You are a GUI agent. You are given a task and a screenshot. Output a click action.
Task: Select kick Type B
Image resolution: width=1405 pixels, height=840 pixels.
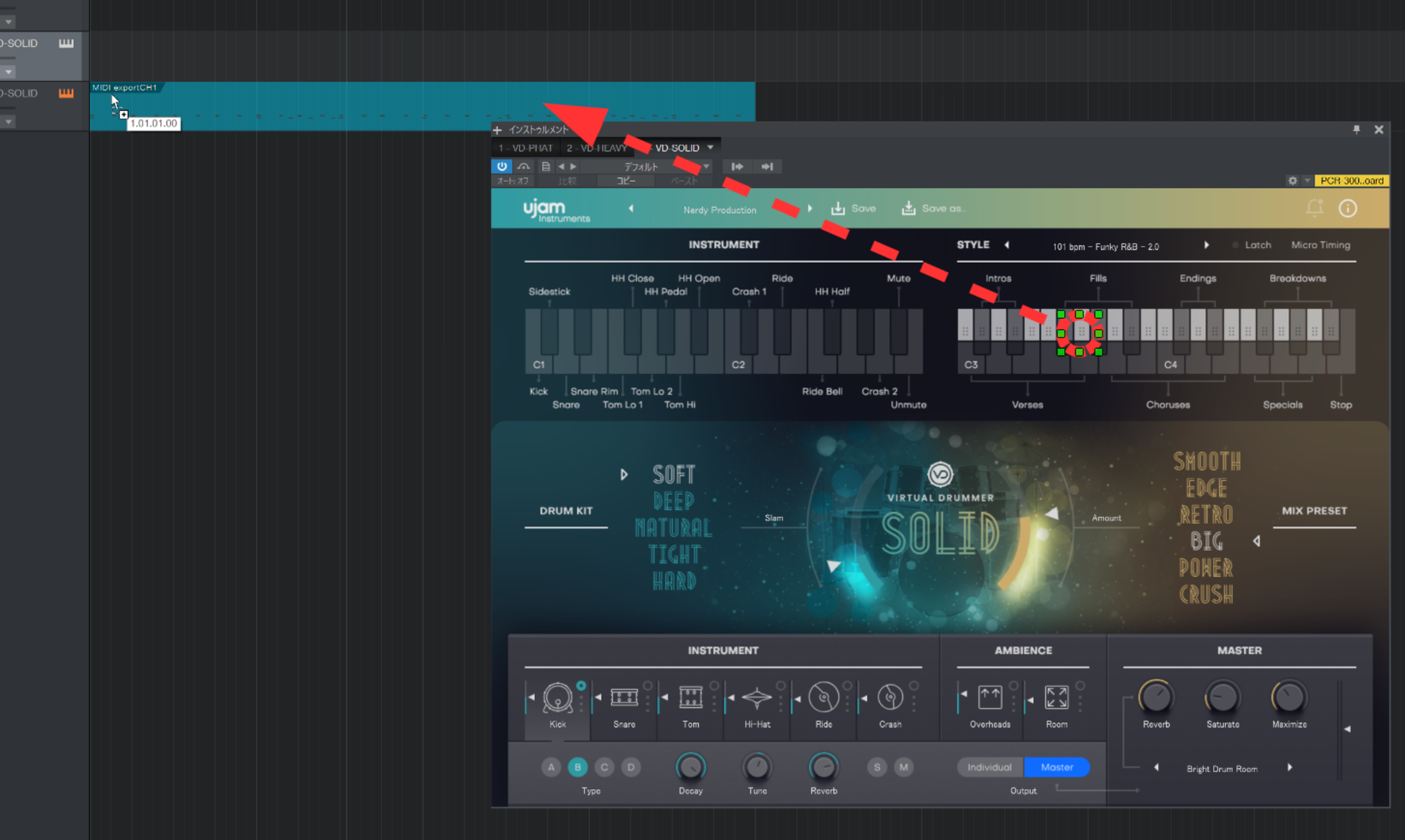point(577,767)
